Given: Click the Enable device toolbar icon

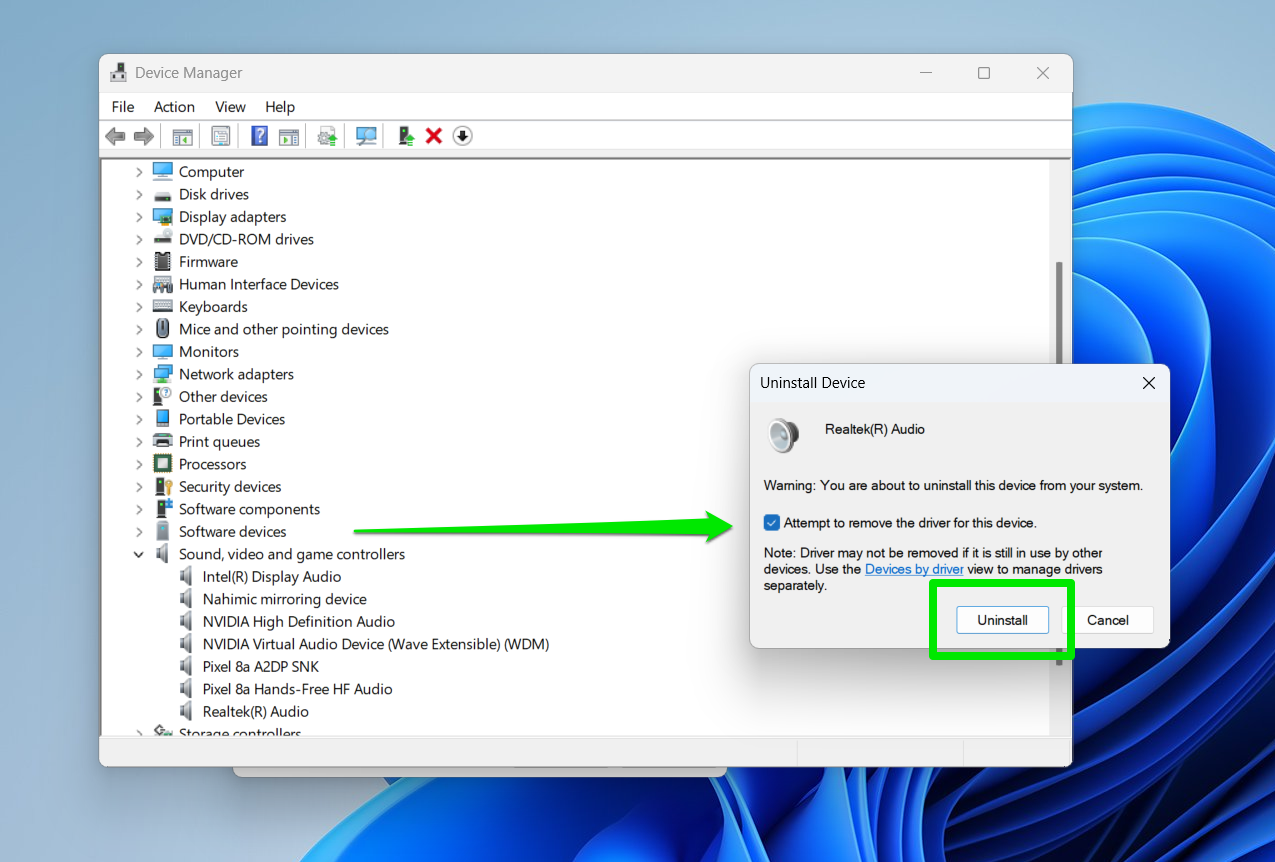Looking at the screenshot, I should [x=406, y=136].
